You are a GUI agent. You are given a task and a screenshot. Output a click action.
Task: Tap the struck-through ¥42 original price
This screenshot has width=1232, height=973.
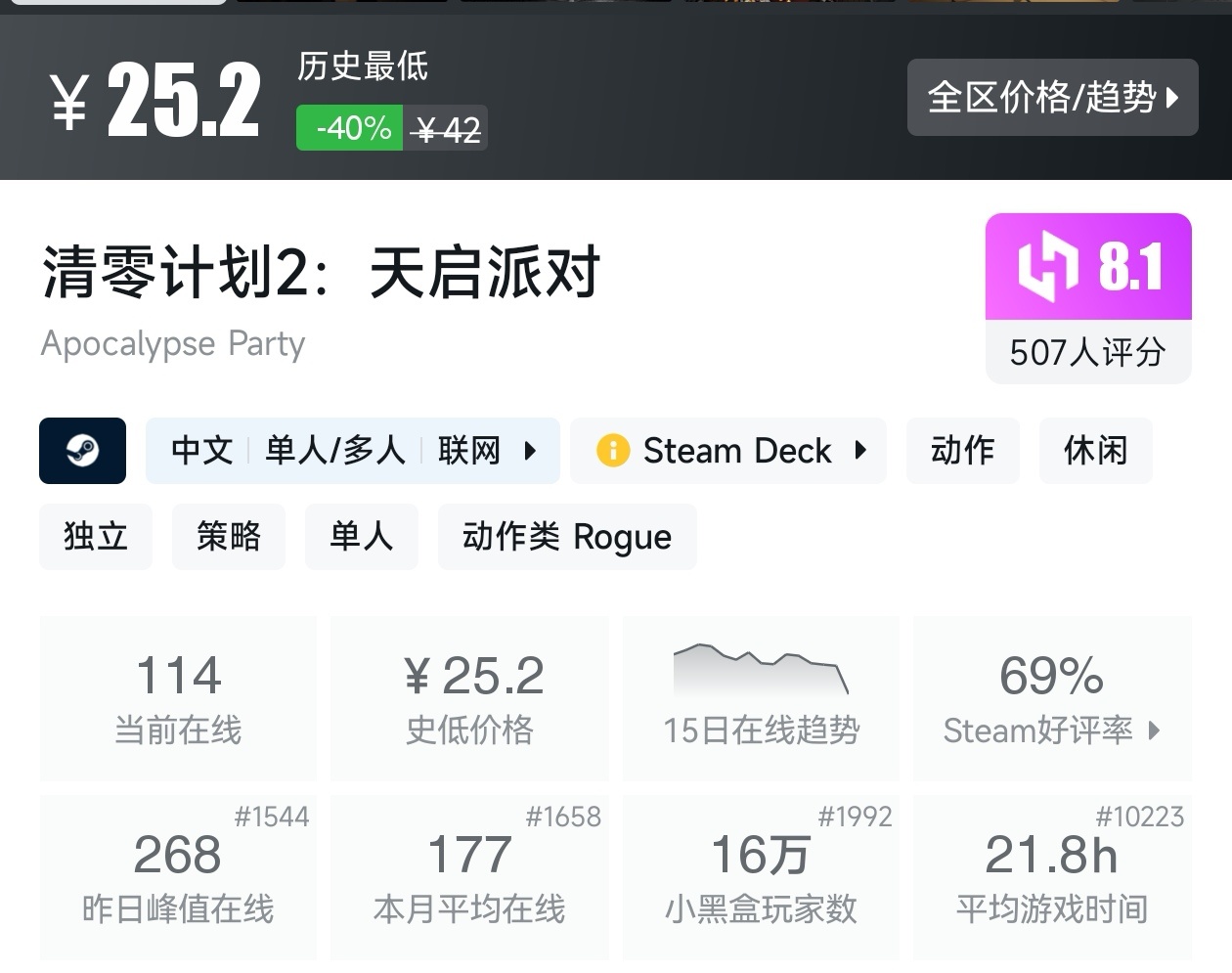click(446, 128)
